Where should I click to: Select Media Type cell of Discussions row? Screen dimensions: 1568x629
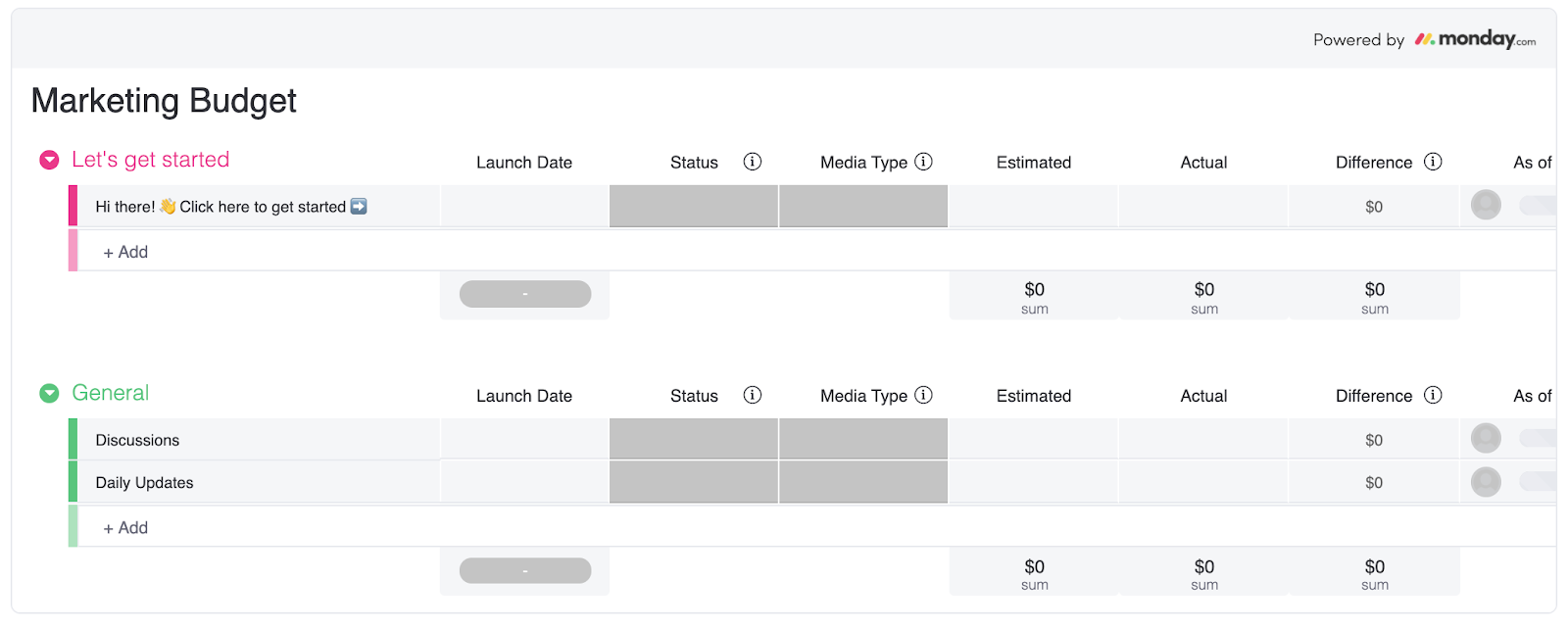coord(863,439)
